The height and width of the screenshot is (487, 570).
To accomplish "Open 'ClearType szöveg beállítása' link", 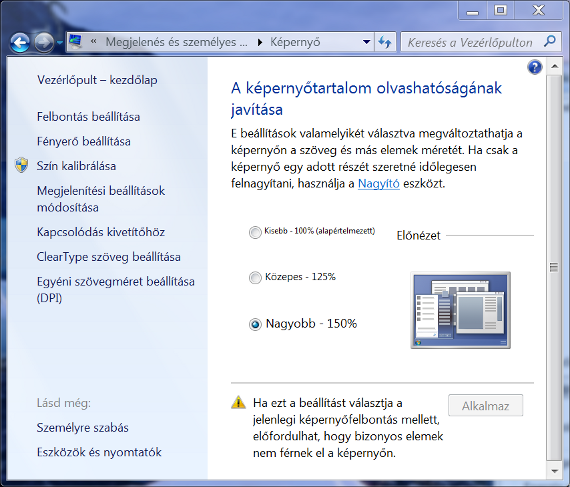I will 108,257.
